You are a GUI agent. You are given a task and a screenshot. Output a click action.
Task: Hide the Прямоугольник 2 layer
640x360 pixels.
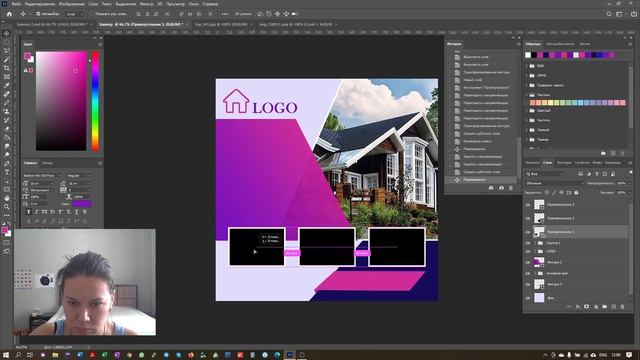528,219
